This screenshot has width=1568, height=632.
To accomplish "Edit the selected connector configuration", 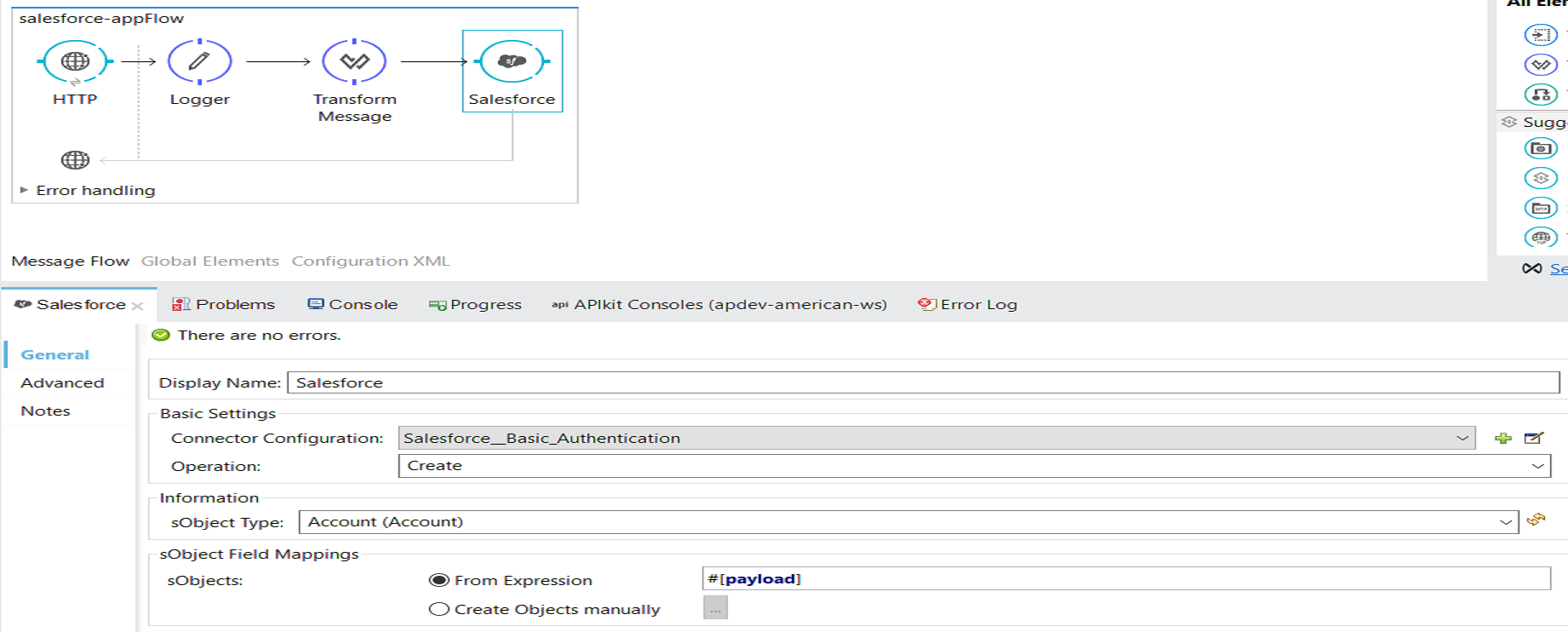I will coord(1533,438).
